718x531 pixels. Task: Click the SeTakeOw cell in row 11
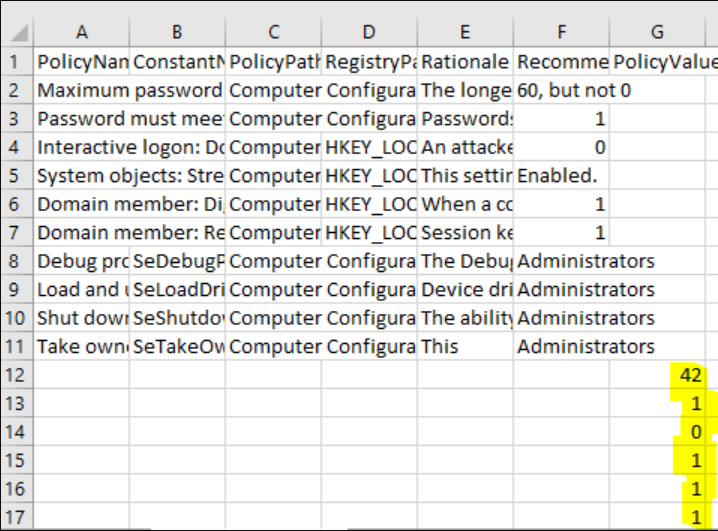coord(177,347)
